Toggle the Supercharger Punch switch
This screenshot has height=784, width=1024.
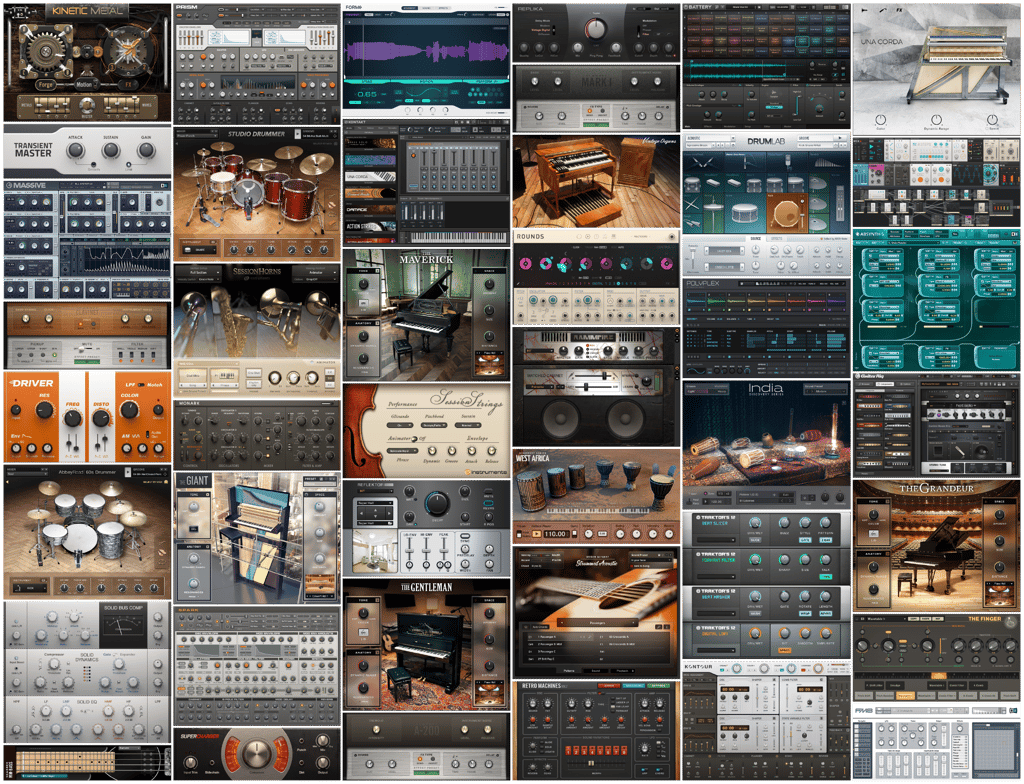click(x=301, y=743)
